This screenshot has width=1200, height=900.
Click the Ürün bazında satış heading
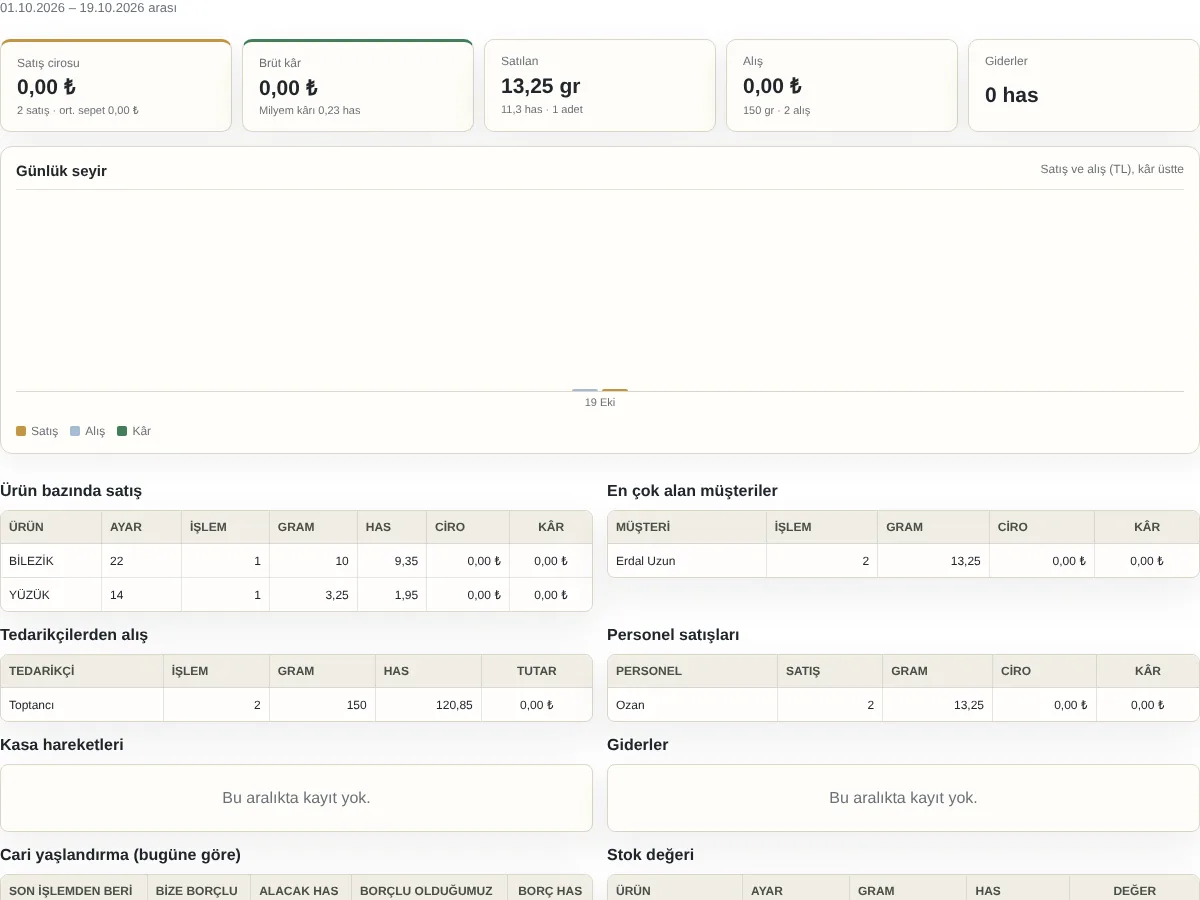pos(71,491)
